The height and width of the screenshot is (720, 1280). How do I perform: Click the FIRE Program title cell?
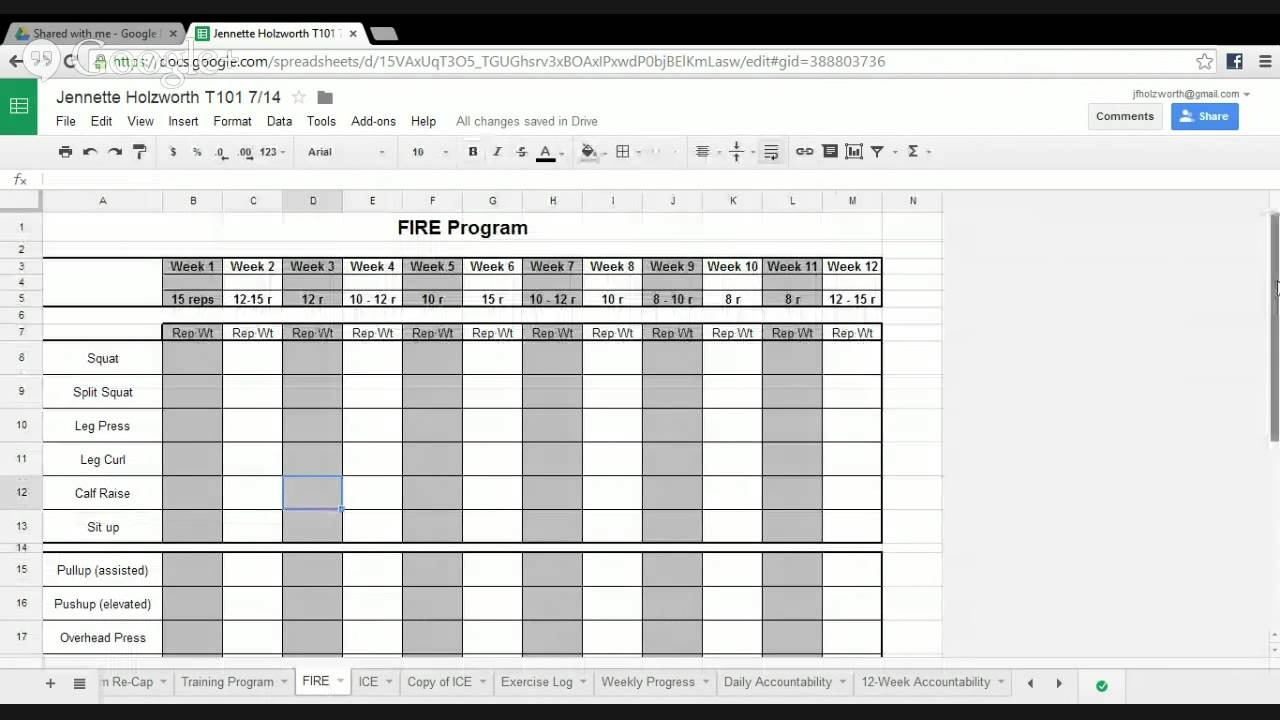pyautogui.click(x=462, y=227)
